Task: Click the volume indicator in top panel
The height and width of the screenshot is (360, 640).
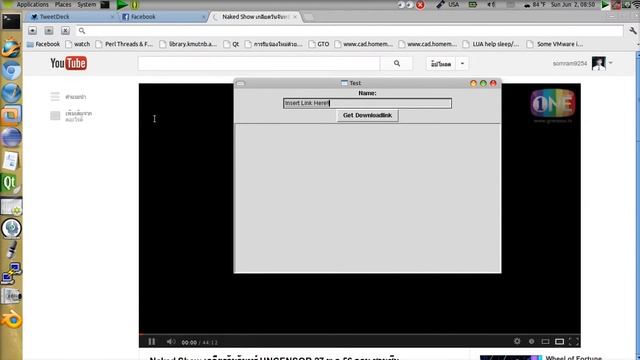Action: click(491, 4)
